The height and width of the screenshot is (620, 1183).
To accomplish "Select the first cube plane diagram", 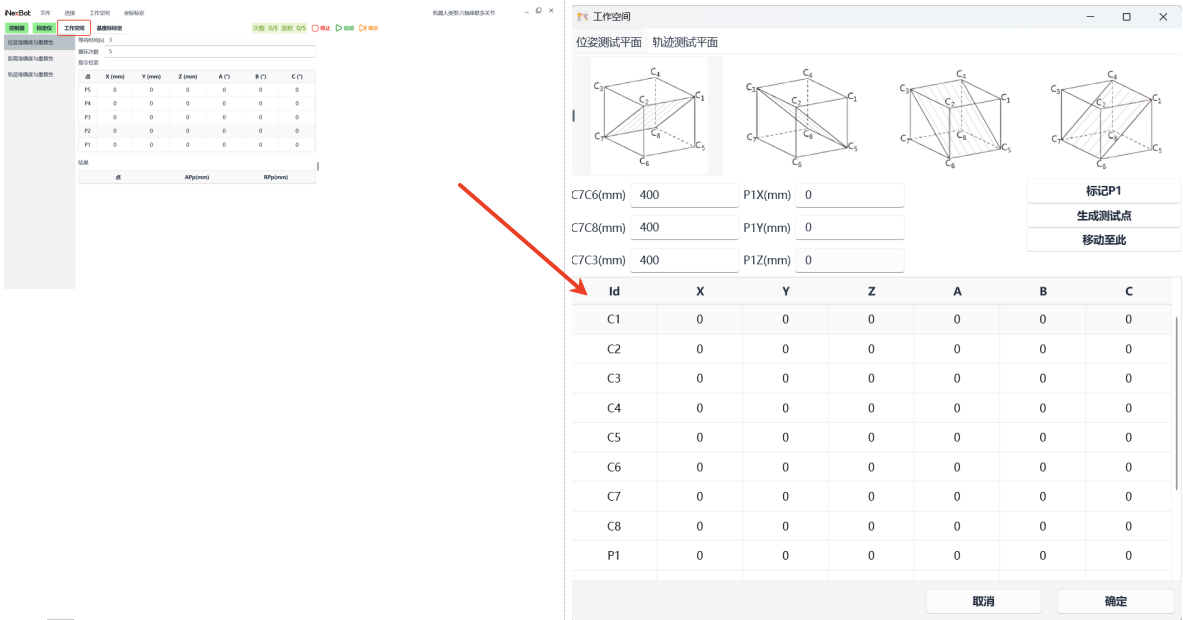I will coord(649,116).
